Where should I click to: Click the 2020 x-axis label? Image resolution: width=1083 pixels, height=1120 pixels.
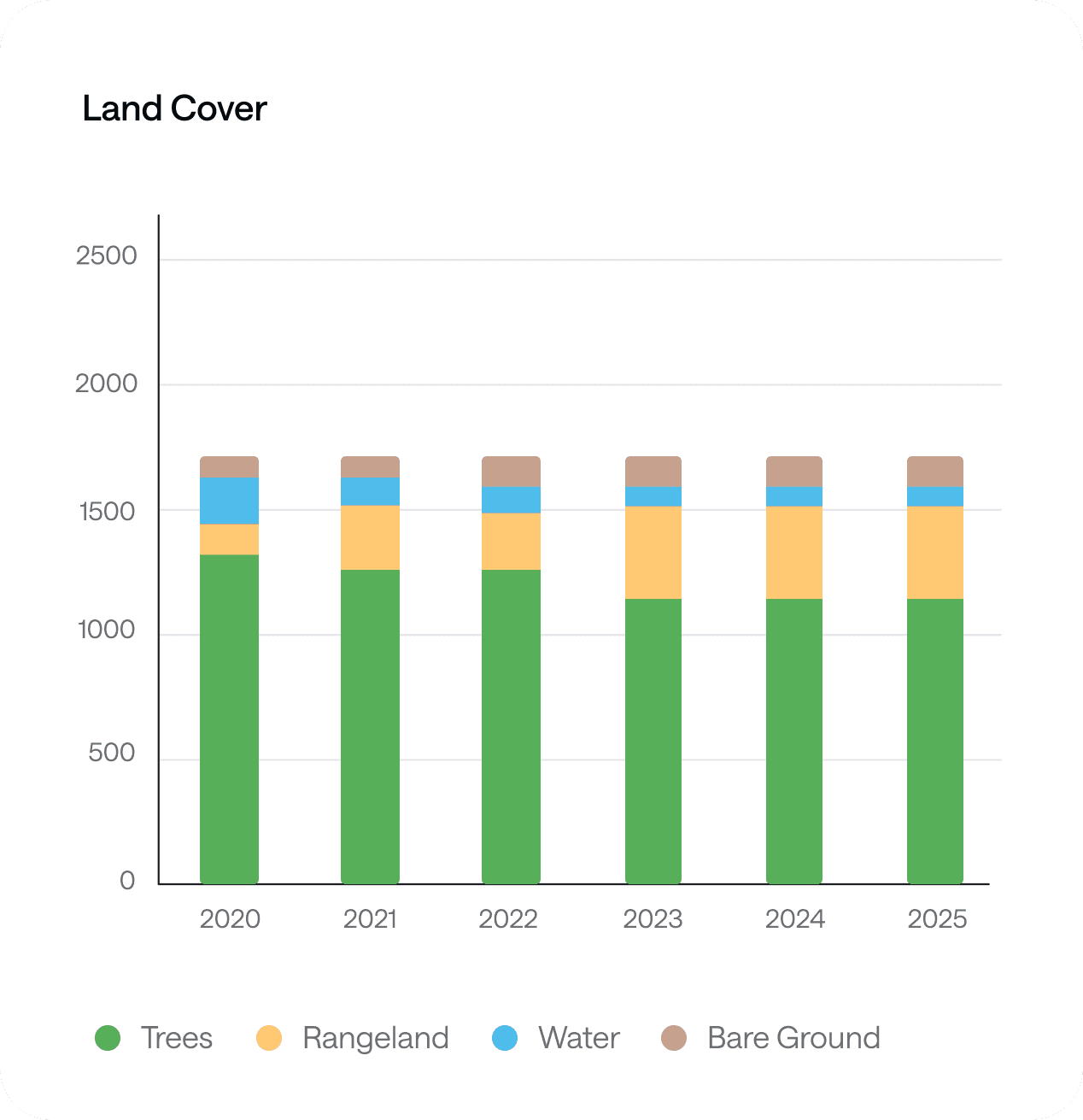[x=230, y=919]
